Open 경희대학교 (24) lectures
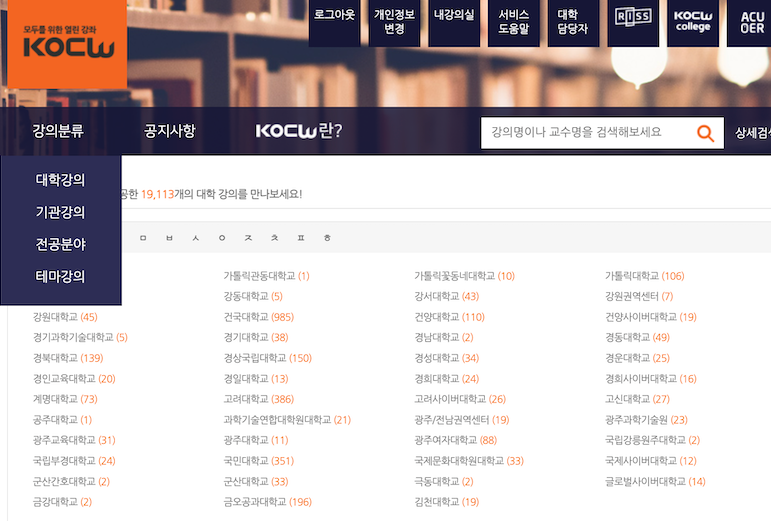Image resolution: width=771 pixels, height=523 pixels. (446, 379)
